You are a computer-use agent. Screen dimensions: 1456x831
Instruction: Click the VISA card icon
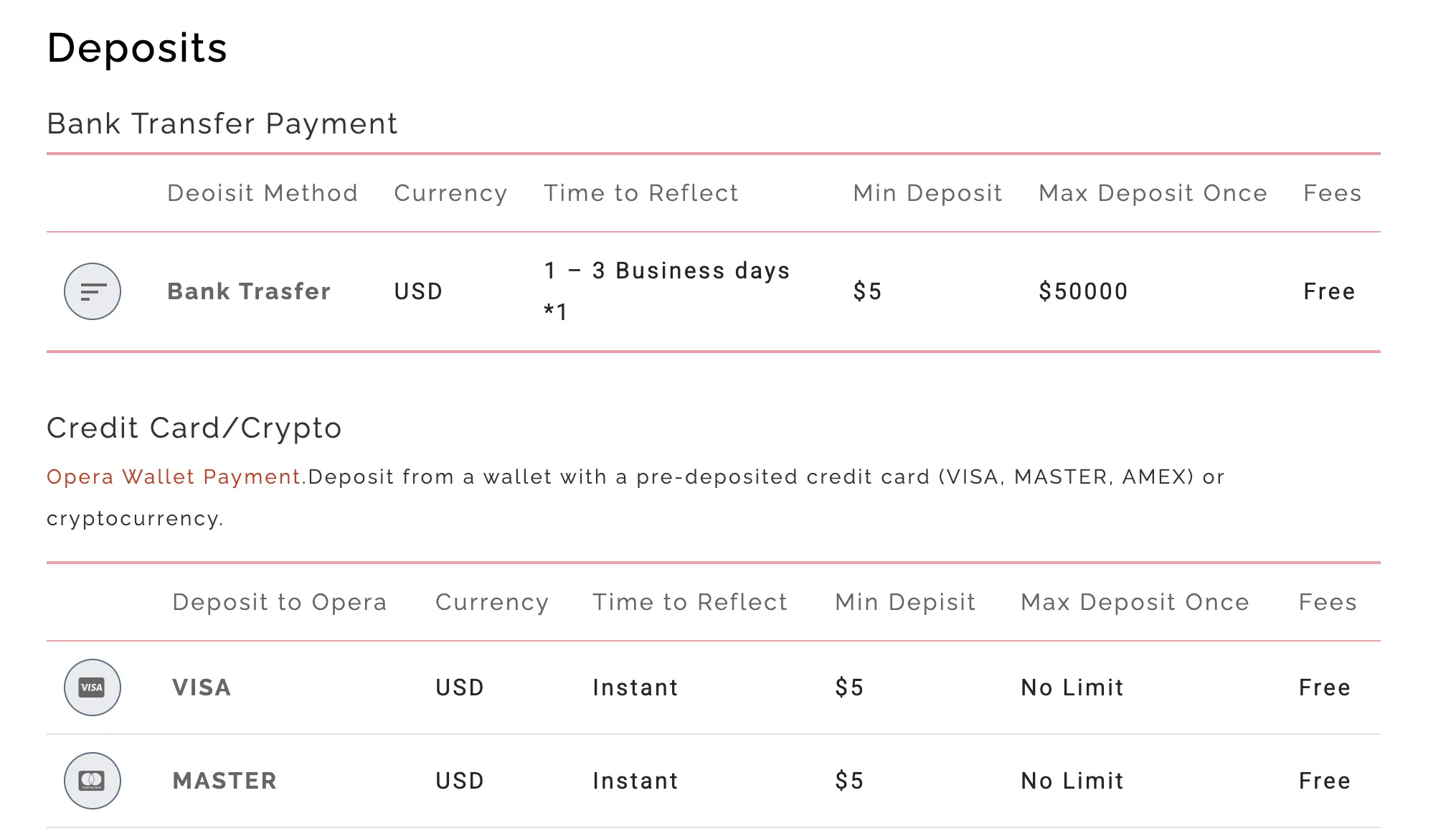93,687
